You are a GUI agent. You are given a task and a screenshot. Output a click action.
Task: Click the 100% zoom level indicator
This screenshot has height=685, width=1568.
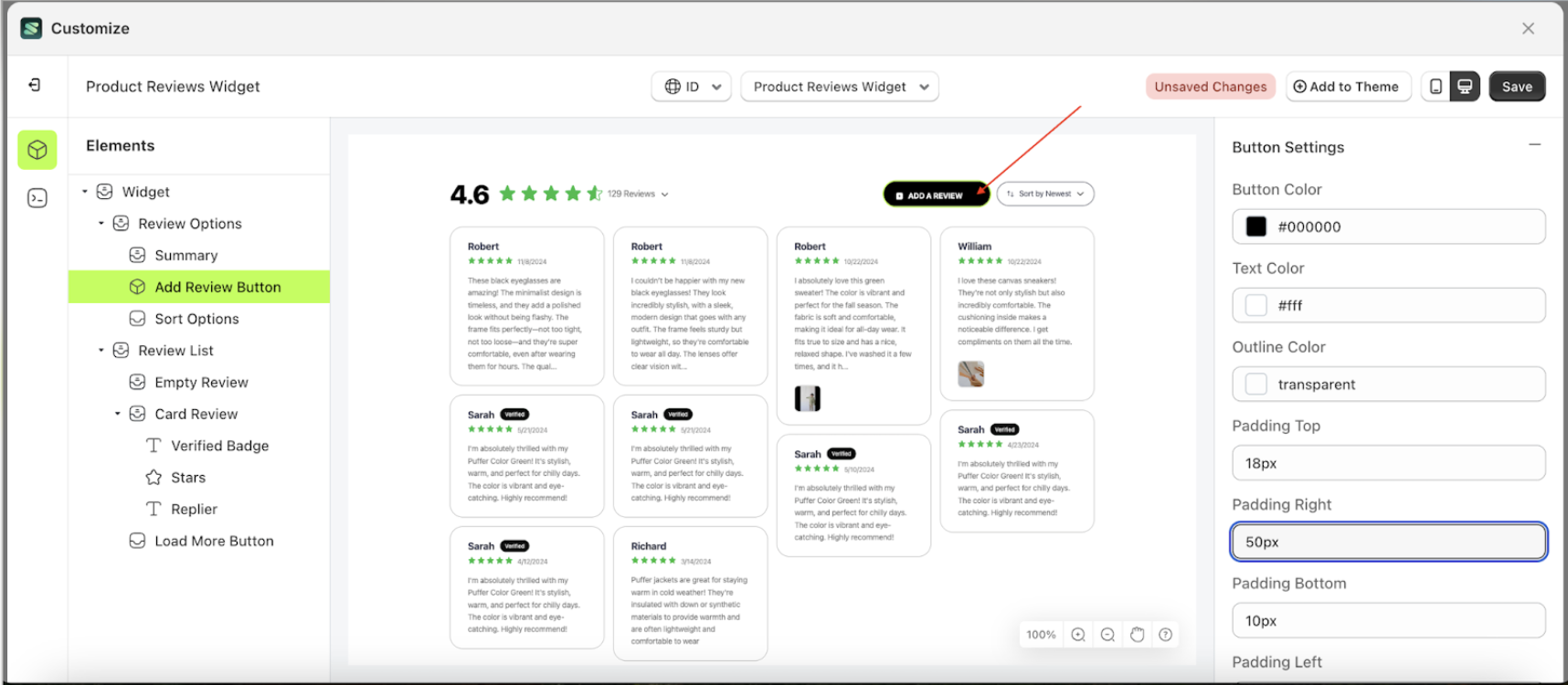tap(1041, 635)
